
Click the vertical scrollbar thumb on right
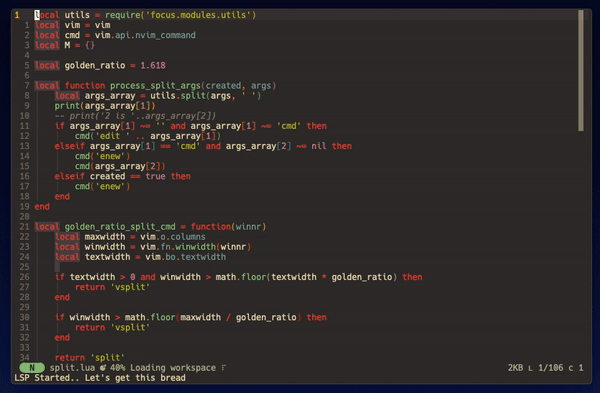[581, 70]
